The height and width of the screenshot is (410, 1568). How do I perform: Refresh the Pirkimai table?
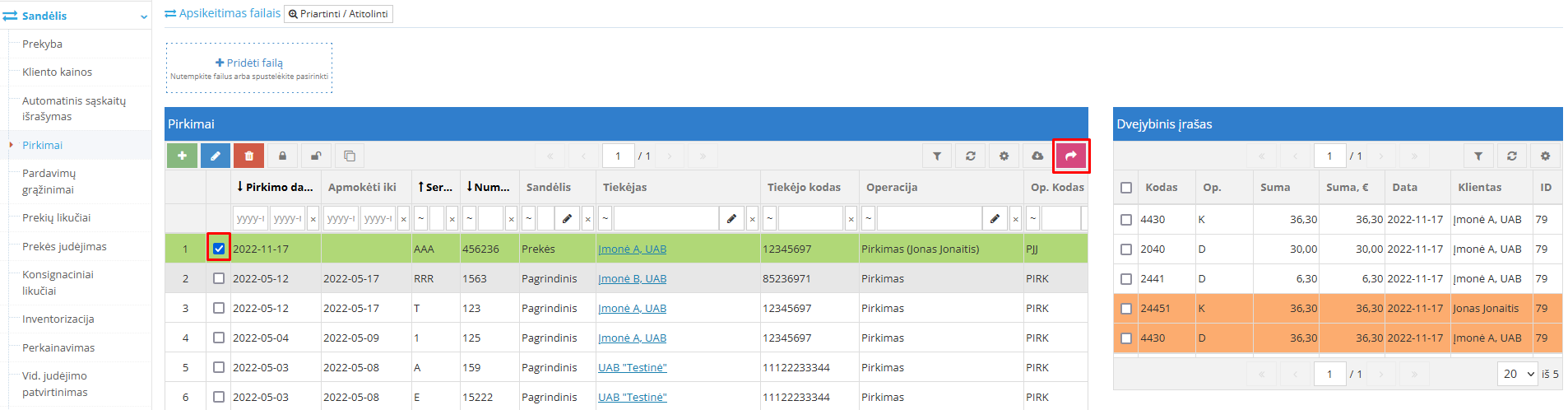971,156
